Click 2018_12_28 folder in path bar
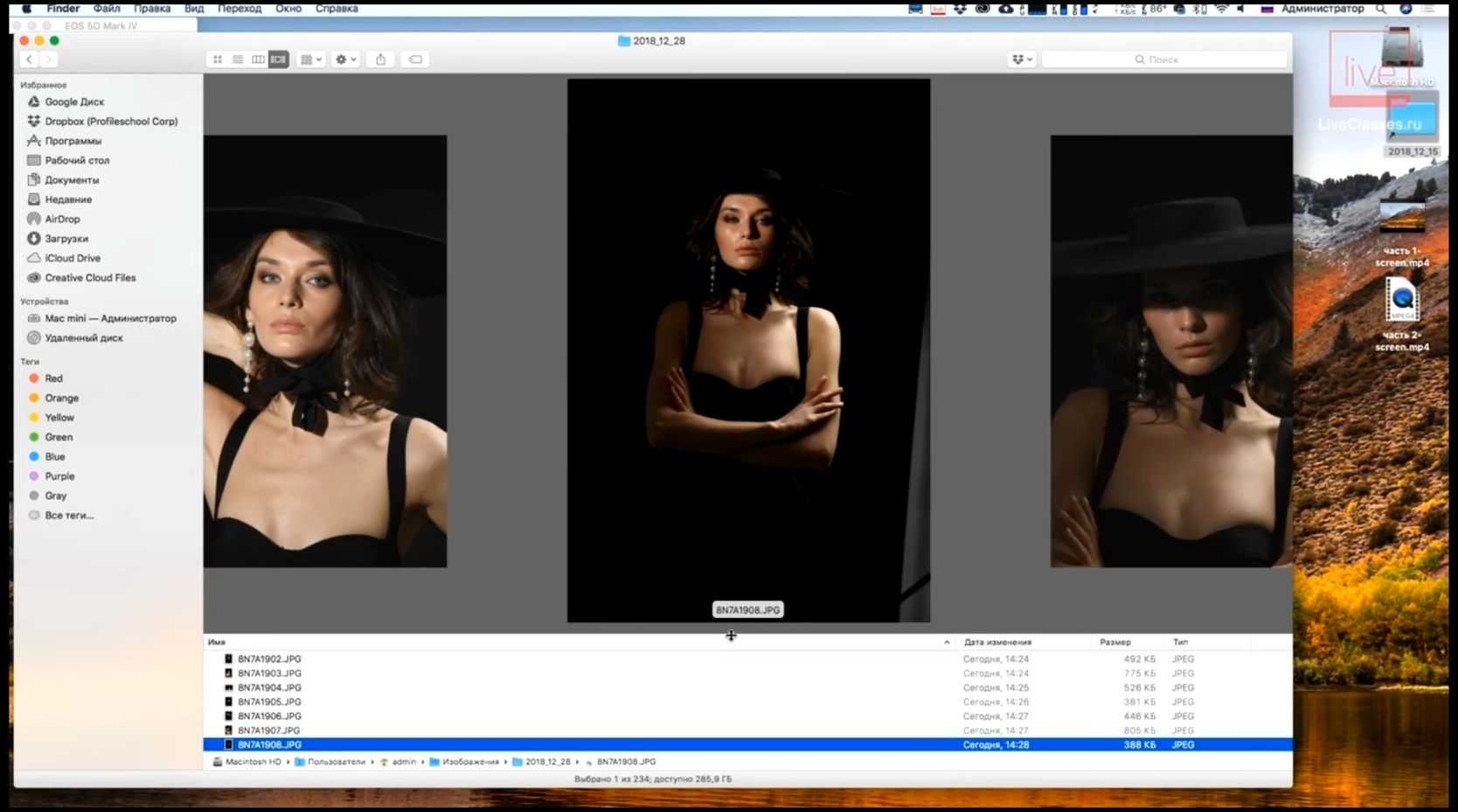This screenshot has width=1458, height=812. click(x=541, y=762)
